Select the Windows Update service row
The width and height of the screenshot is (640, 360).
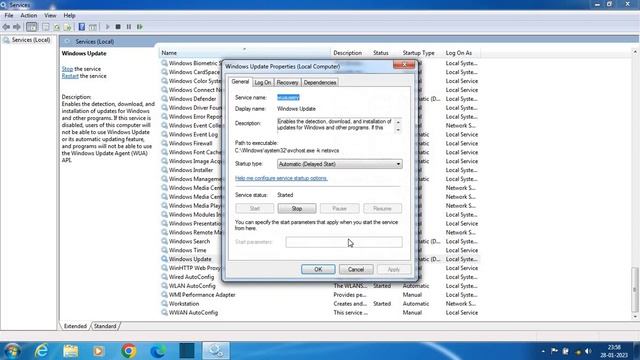tap(190, 259)
